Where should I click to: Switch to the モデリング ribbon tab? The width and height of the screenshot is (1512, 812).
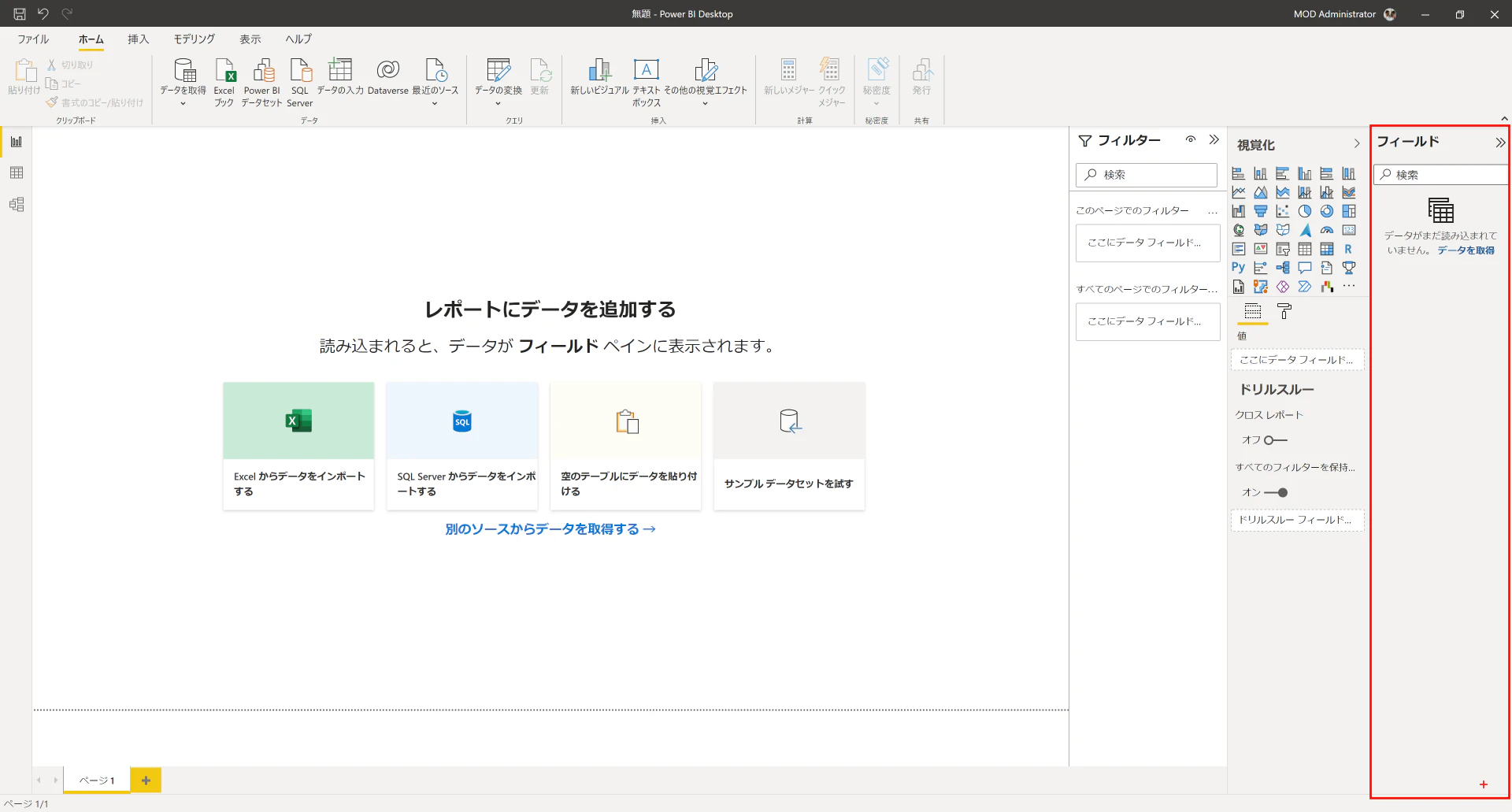pyautogui.click(x=194, y=39)
